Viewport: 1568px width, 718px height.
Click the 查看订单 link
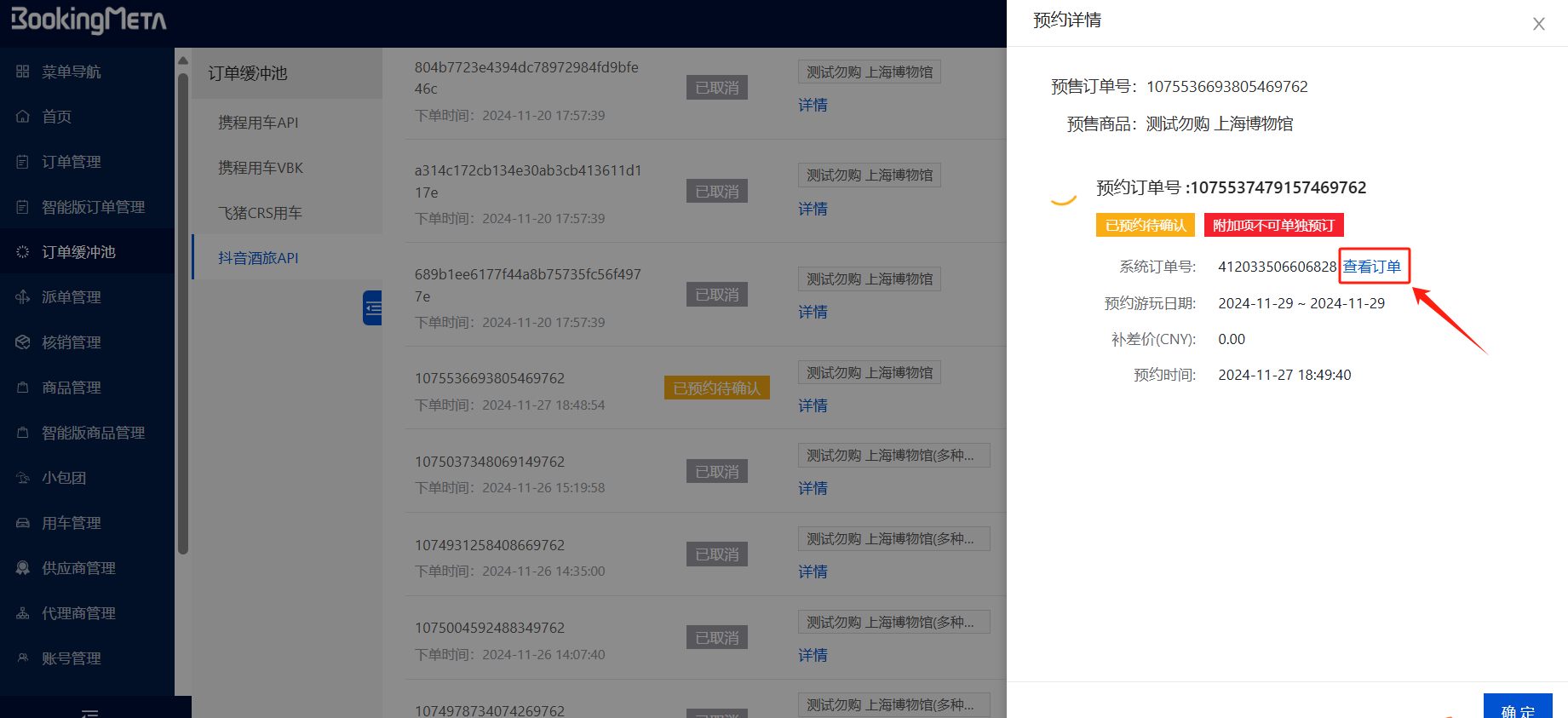[x=1372, y=267]
